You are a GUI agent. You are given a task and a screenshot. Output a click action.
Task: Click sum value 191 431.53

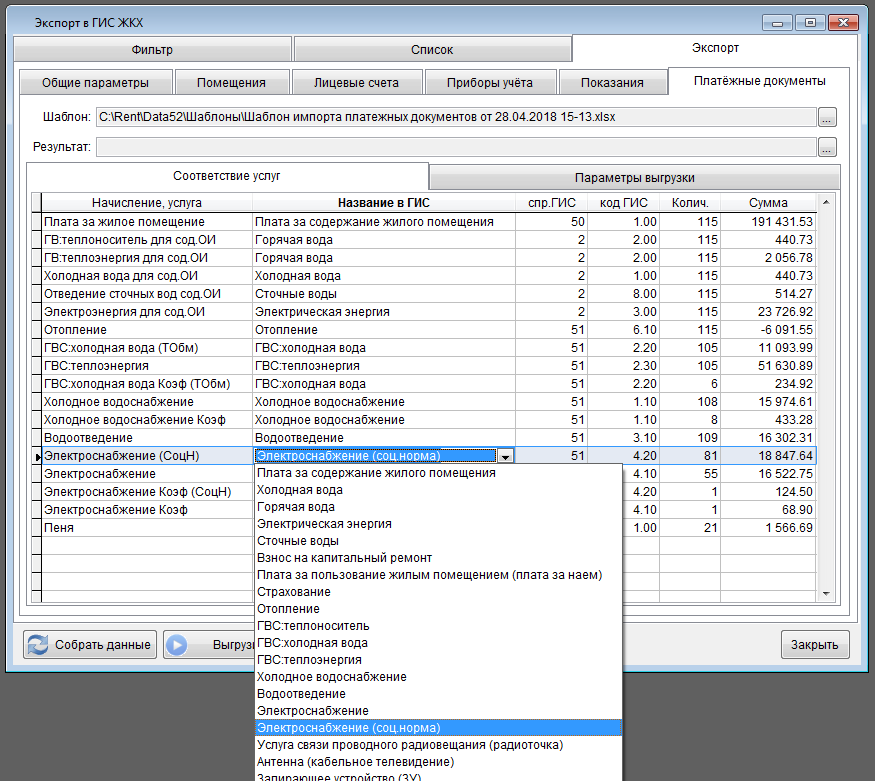click(768, 222)
